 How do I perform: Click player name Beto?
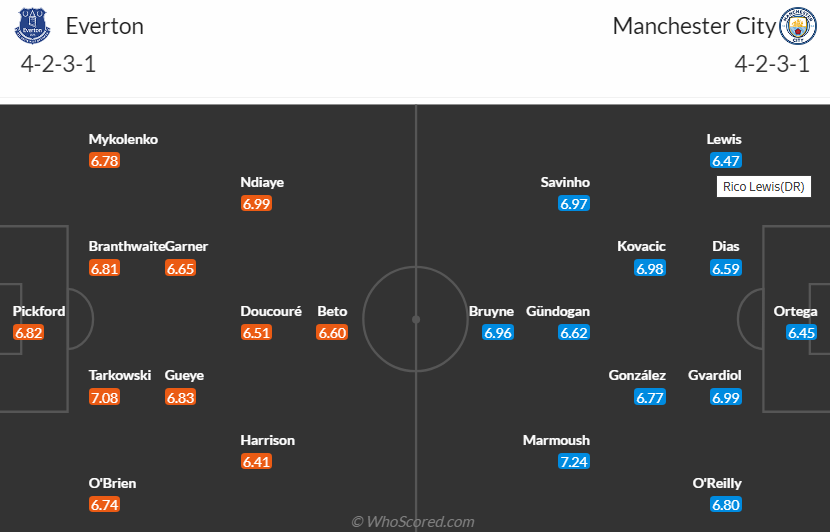point(332,311)
